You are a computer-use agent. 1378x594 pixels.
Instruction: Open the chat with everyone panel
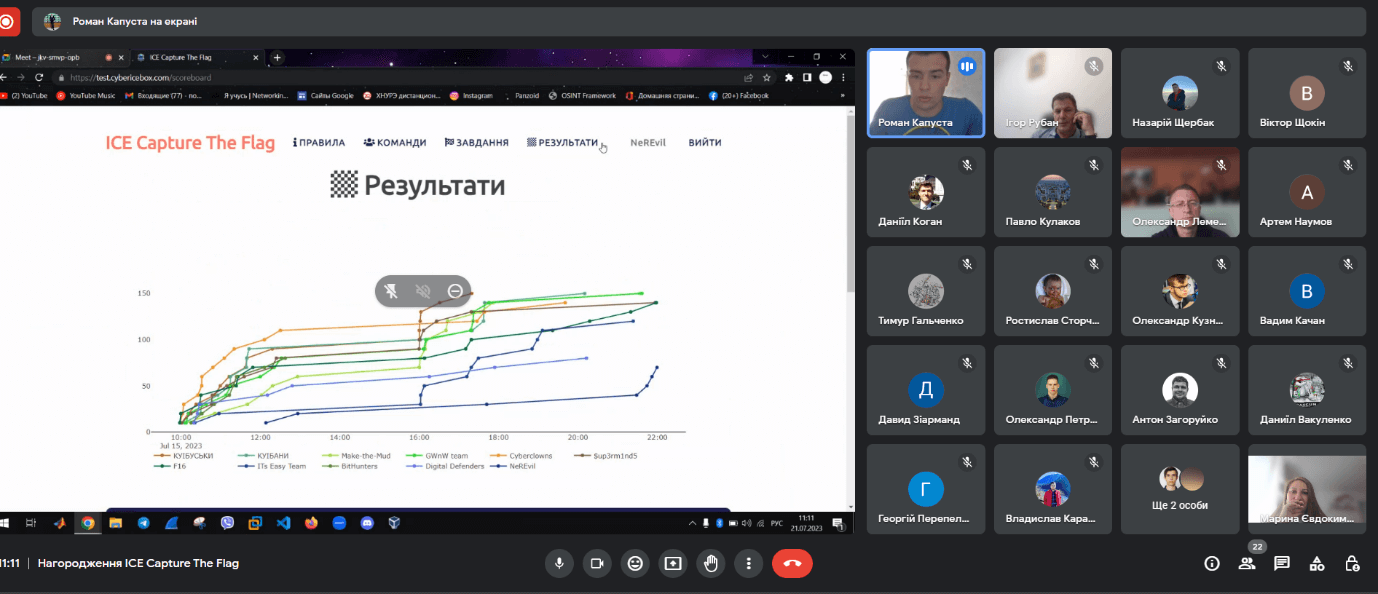click(x=1282, y=563)
